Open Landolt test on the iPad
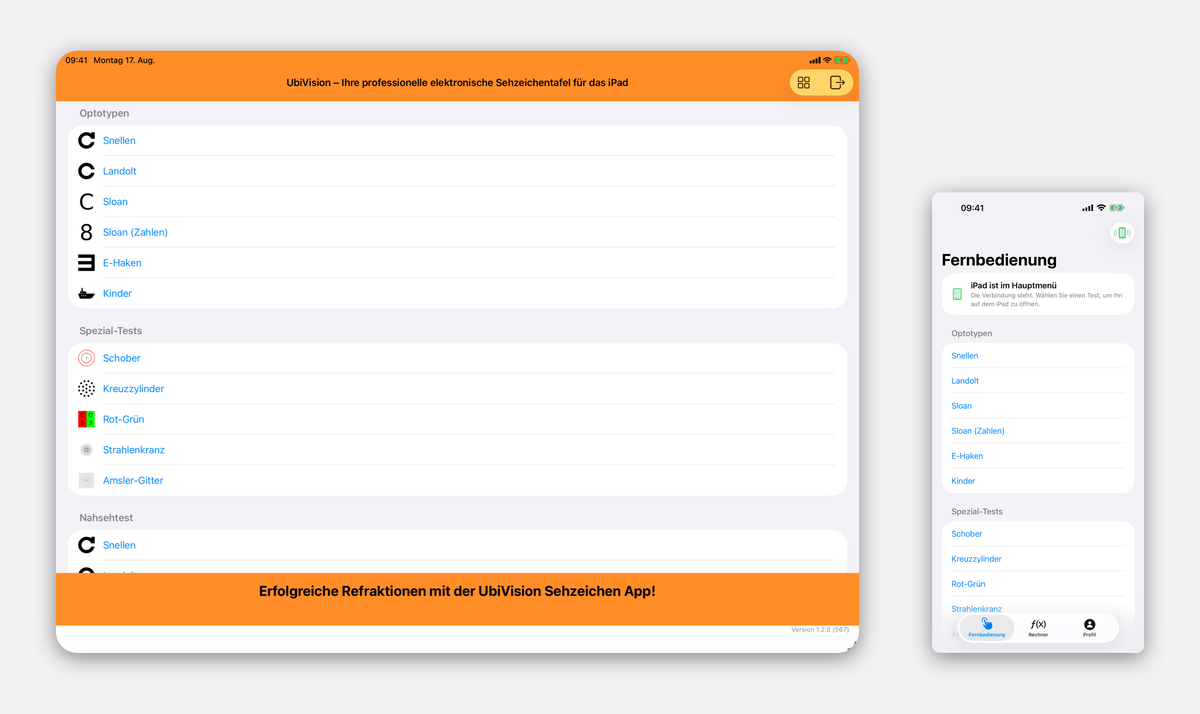Viewport: 1200px width, 714px height. pos(457,171)
